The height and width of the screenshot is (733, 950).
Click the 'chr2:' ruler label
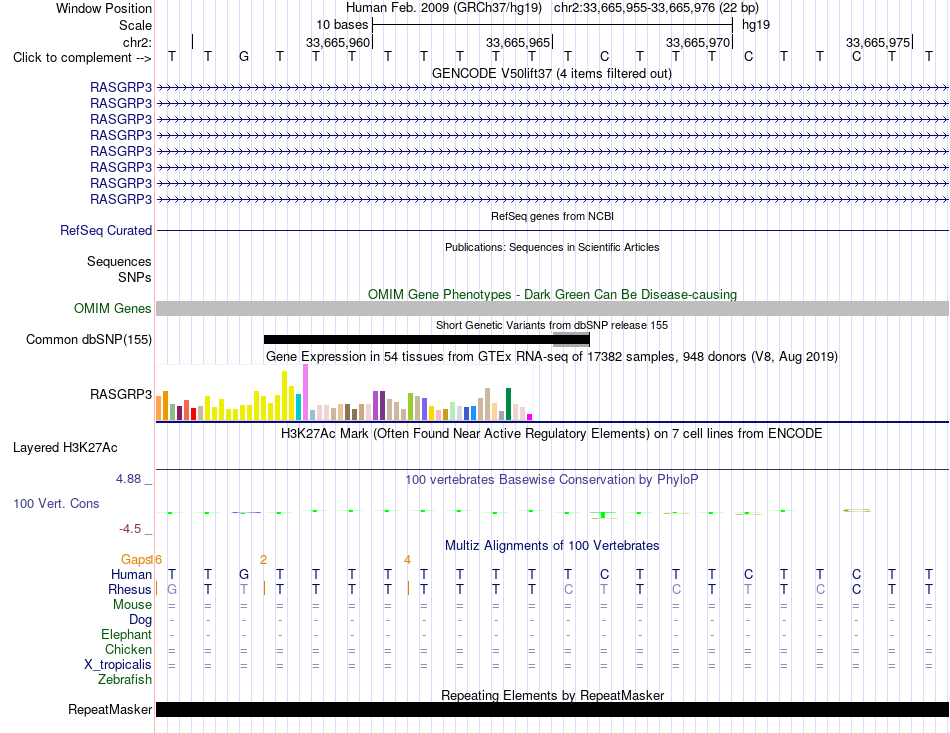137,42
